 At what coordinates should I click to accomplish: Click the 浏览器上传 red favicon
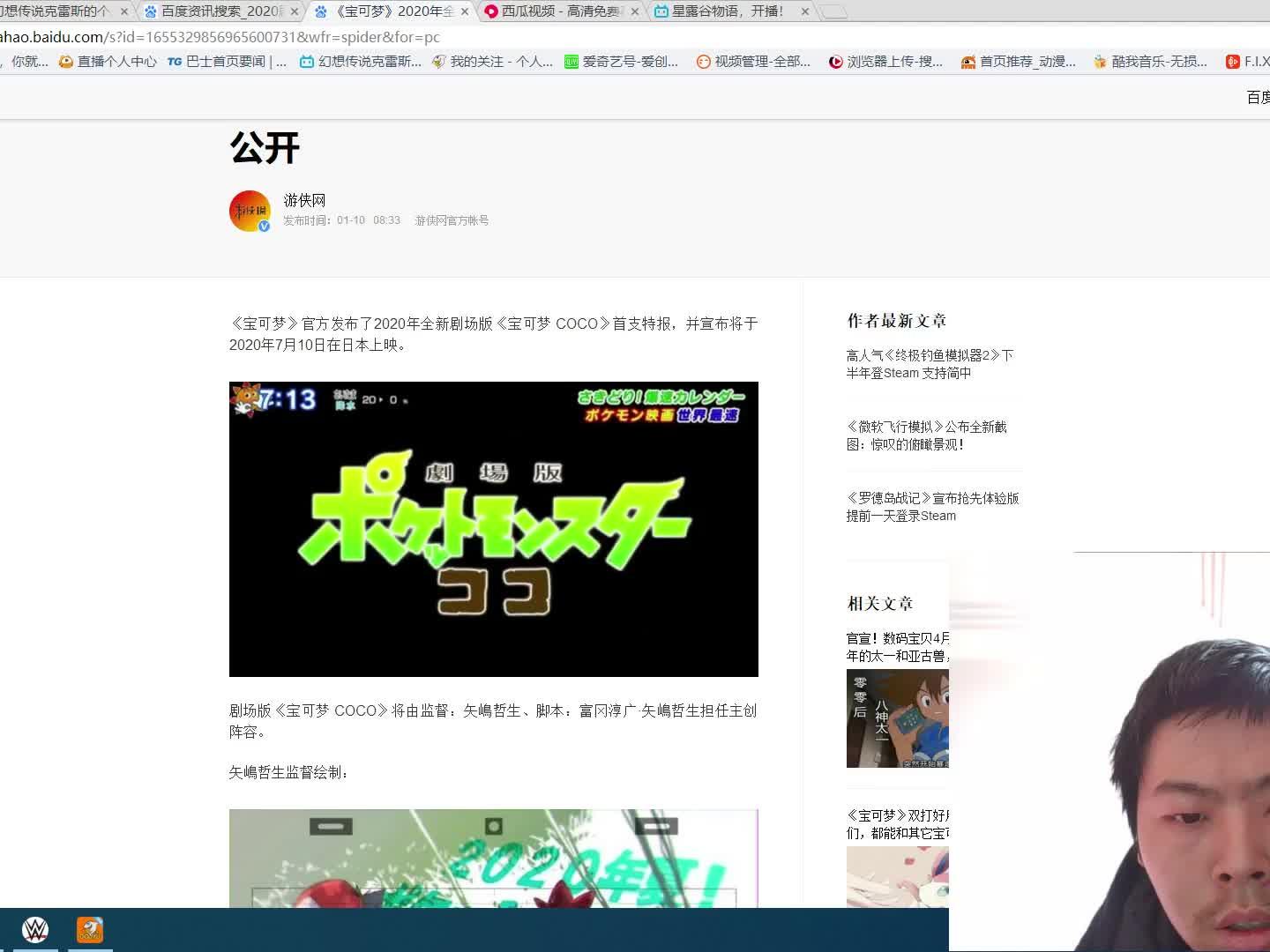pos(835,62)
